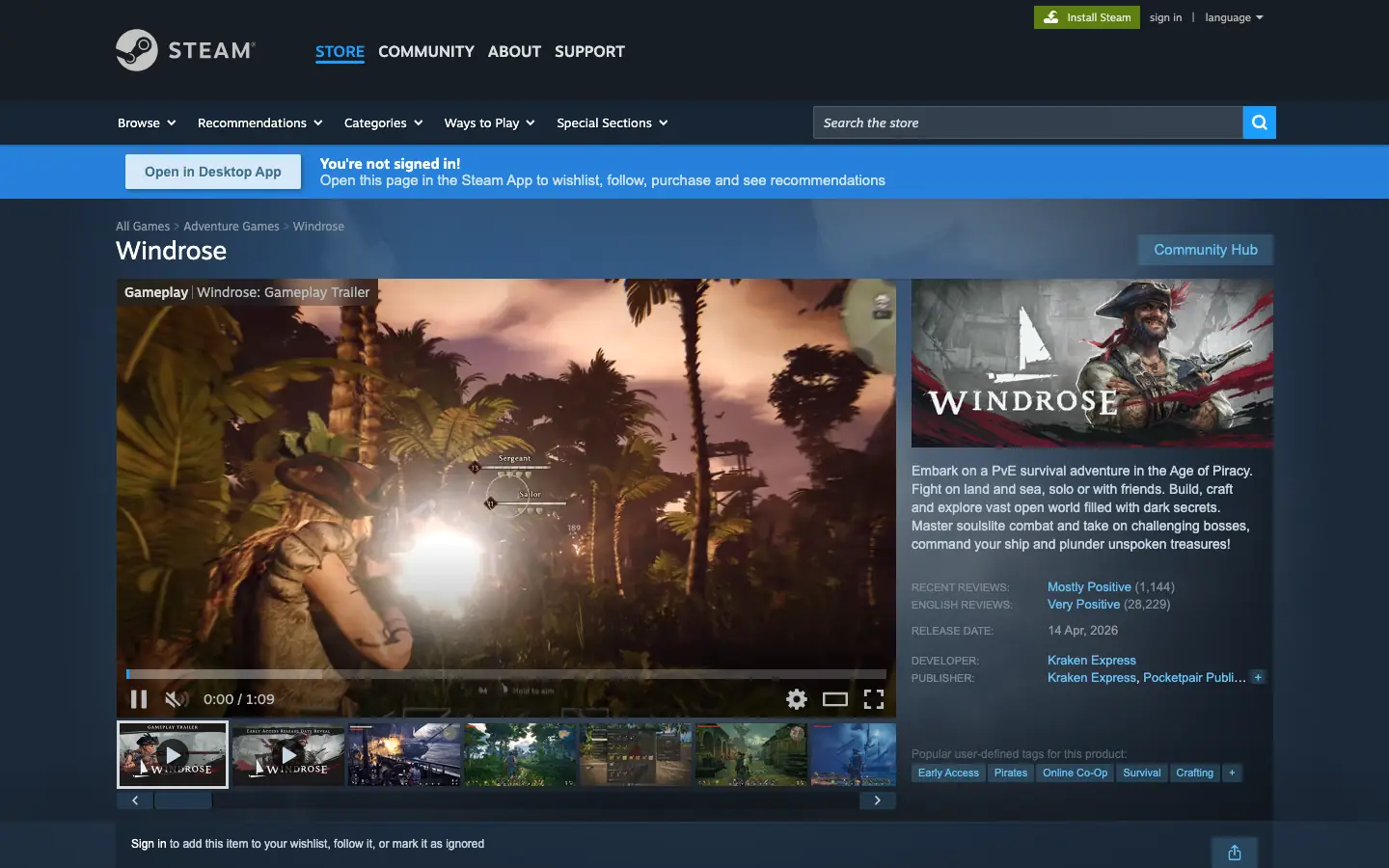Image resolution: width=1389 pixels, height=868 pixels.
Task: Unmute the trailer with the speaker icon
Action: click(176, 699)
